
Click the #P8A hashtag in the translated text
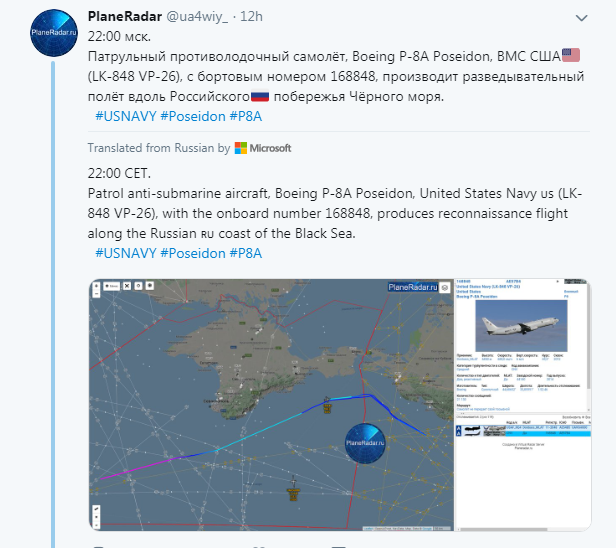click(246, 253)
